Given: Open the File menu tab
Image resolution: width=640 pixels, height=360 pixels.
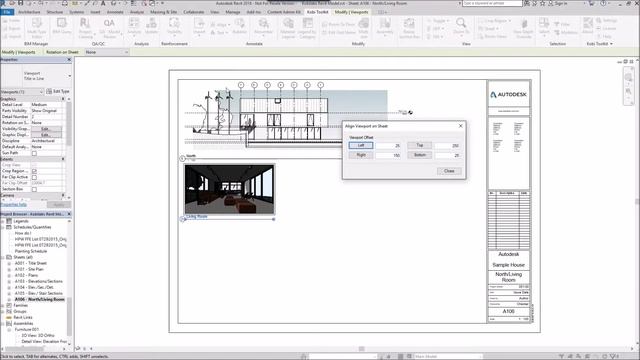Looking at the screenshot, I should click(7, 12).
